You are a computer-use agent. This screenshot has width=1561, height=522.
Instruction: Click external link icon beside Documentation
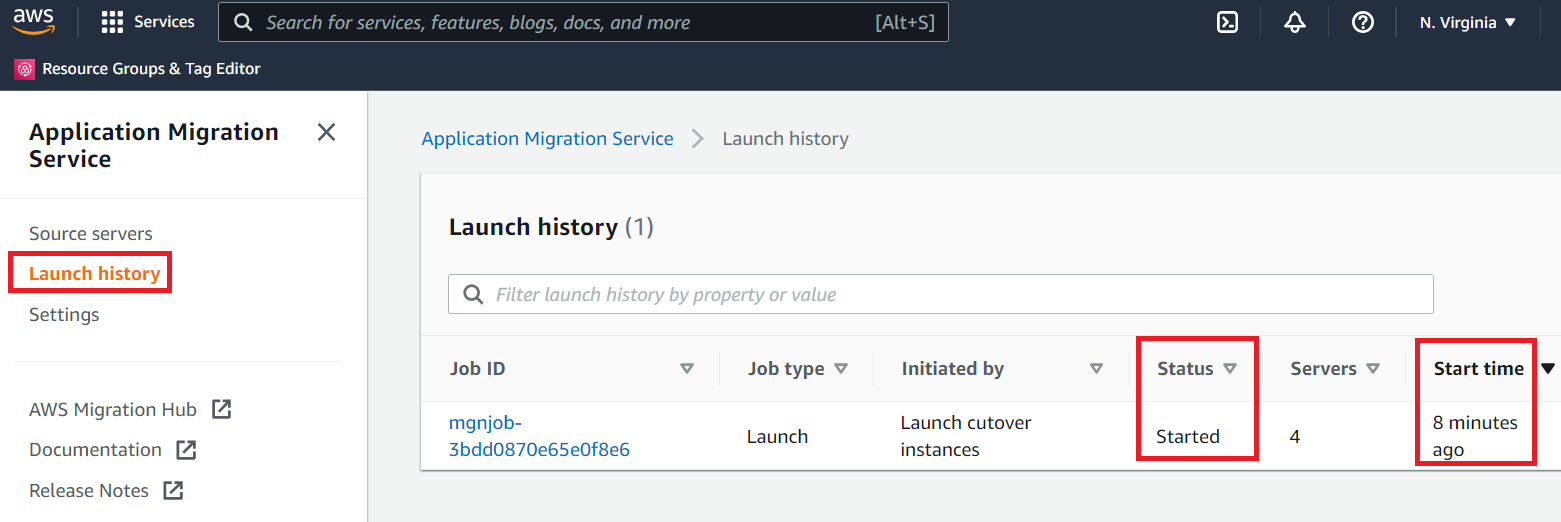186,450
